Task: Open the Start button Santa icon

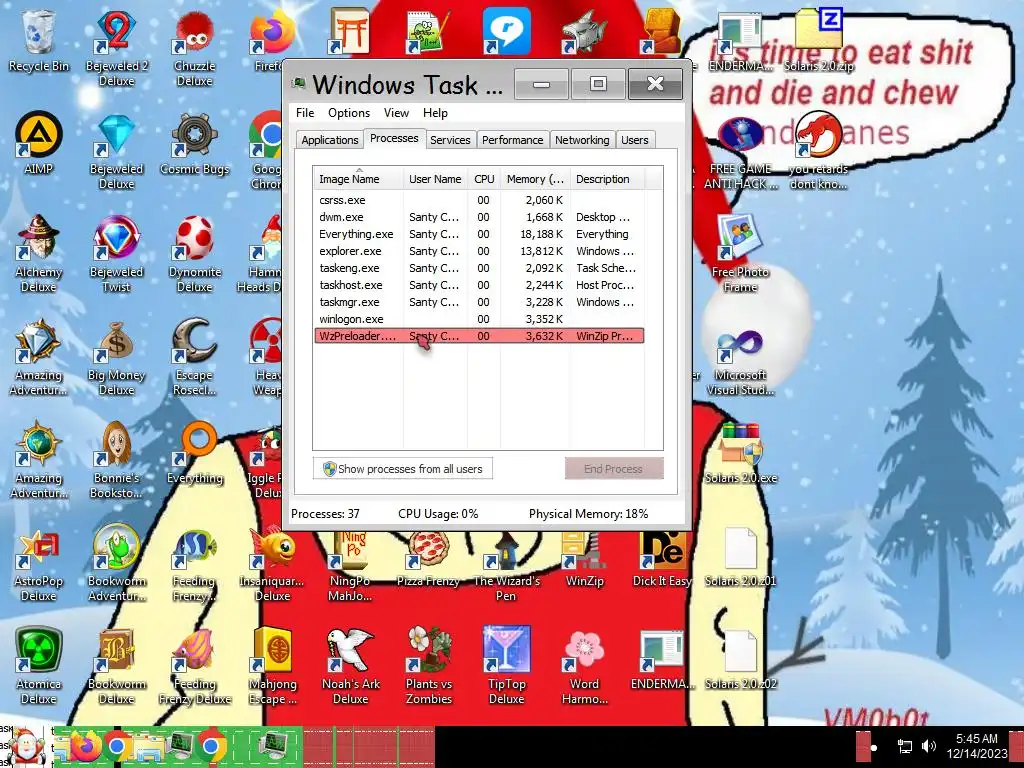Action: [25, 746]
